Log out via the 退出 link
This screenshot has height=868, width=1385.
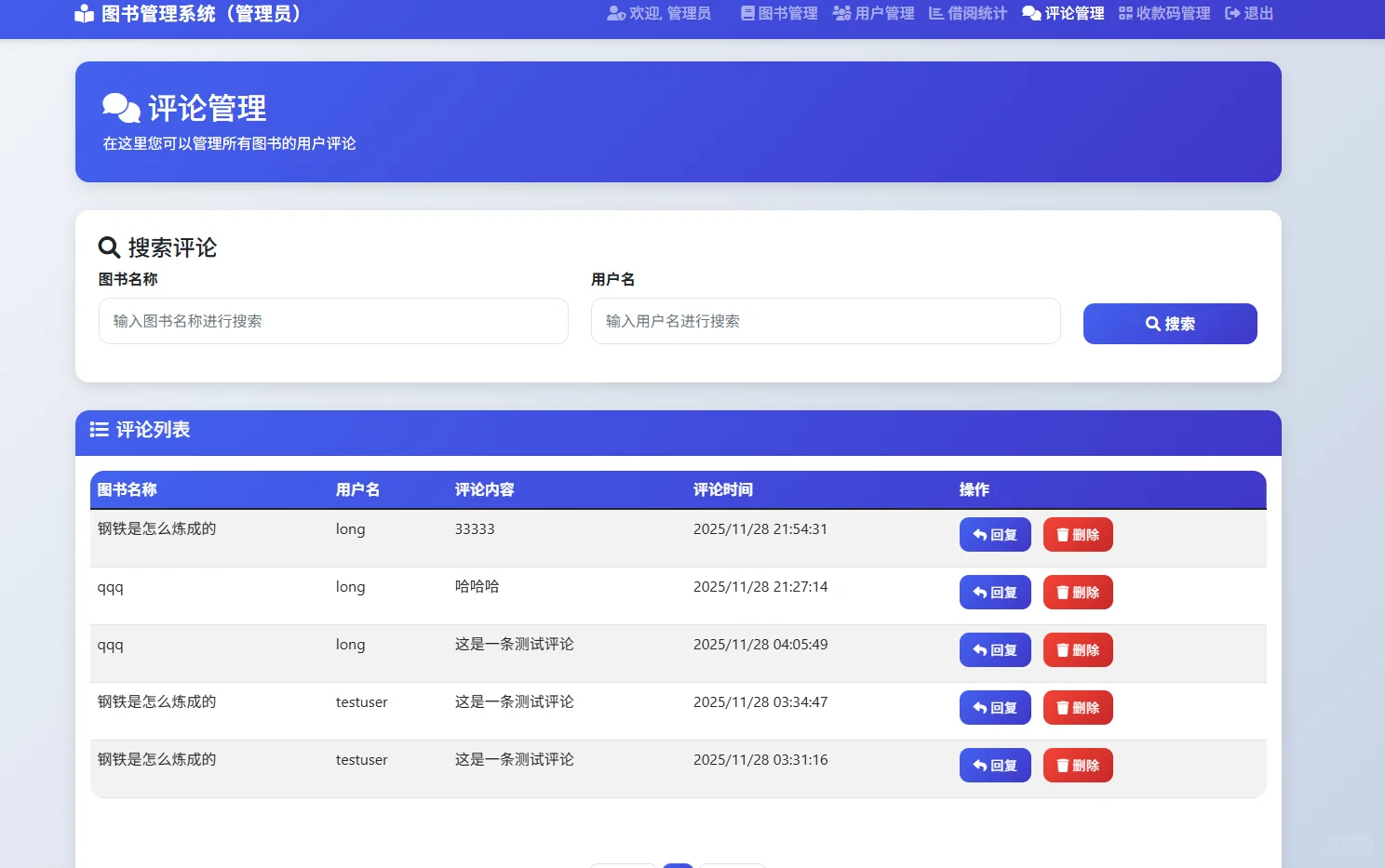coord(1248,13)
